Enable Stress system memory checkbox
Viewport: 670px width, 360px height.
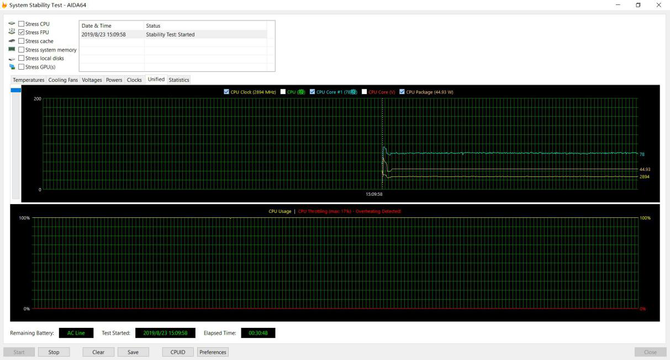click(x=21, y=50)
